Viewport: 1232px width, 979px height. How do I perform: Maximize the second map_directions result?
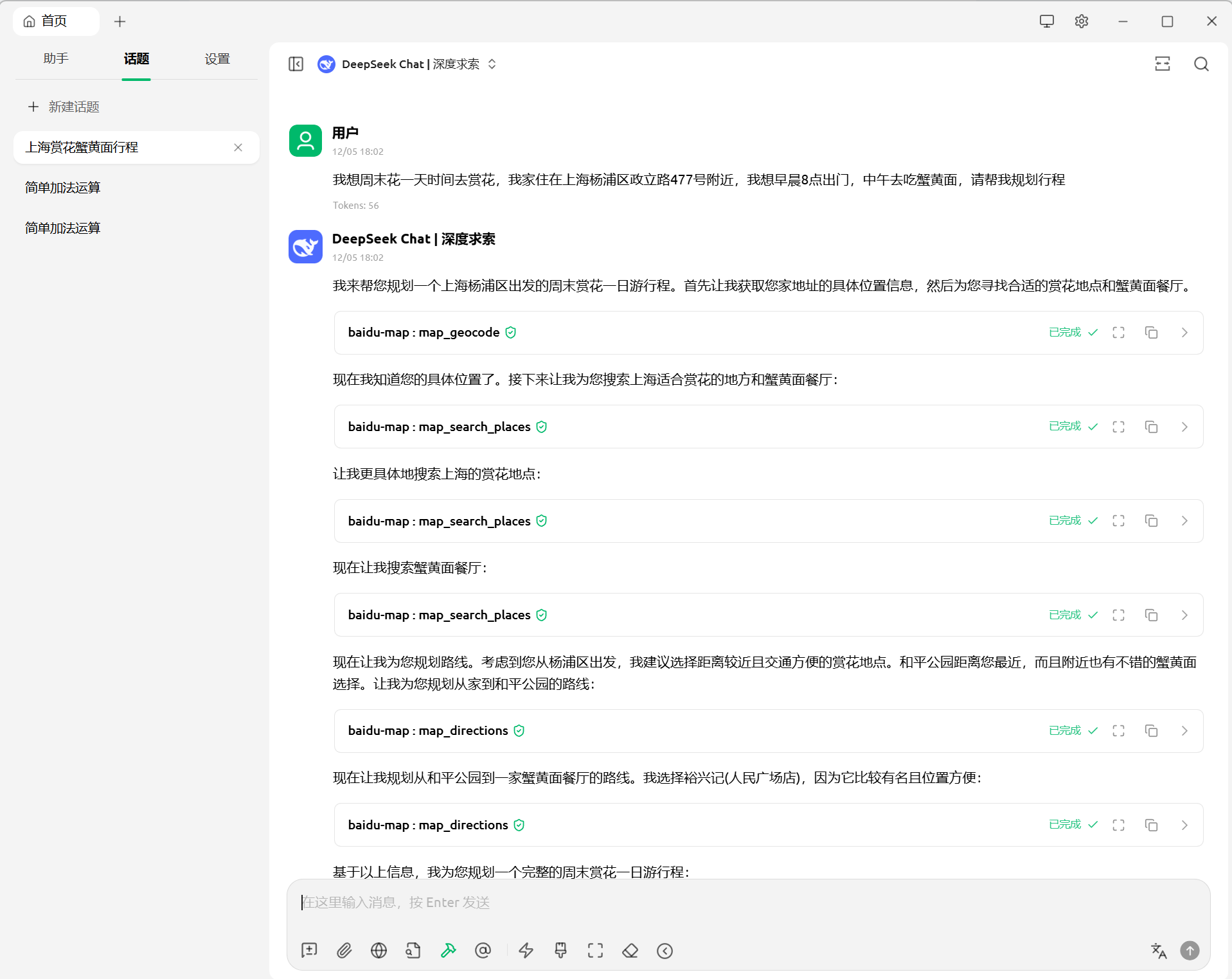click(x=1118, y=825)
